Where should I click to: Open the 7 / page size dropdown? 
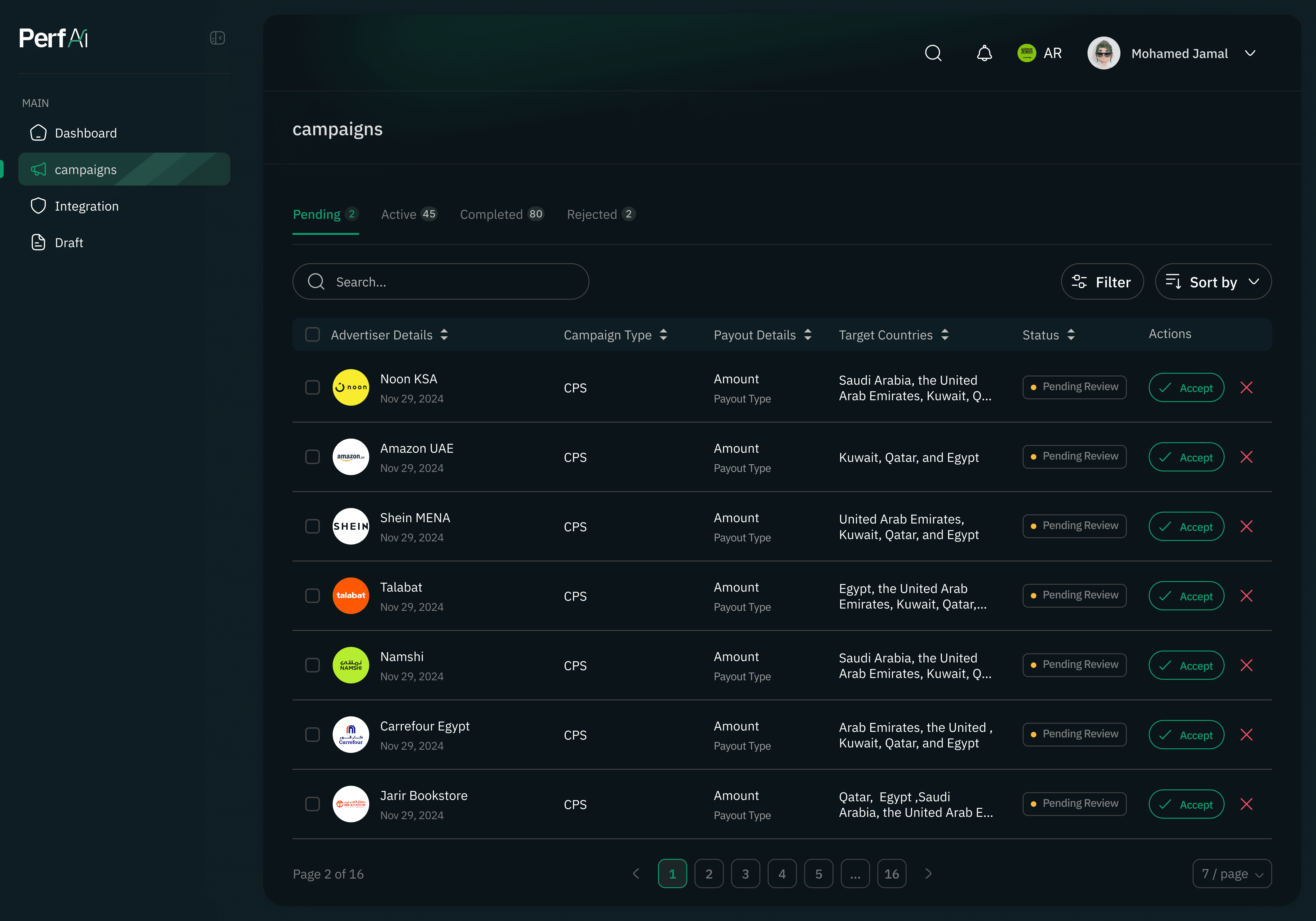(1232, 873)
